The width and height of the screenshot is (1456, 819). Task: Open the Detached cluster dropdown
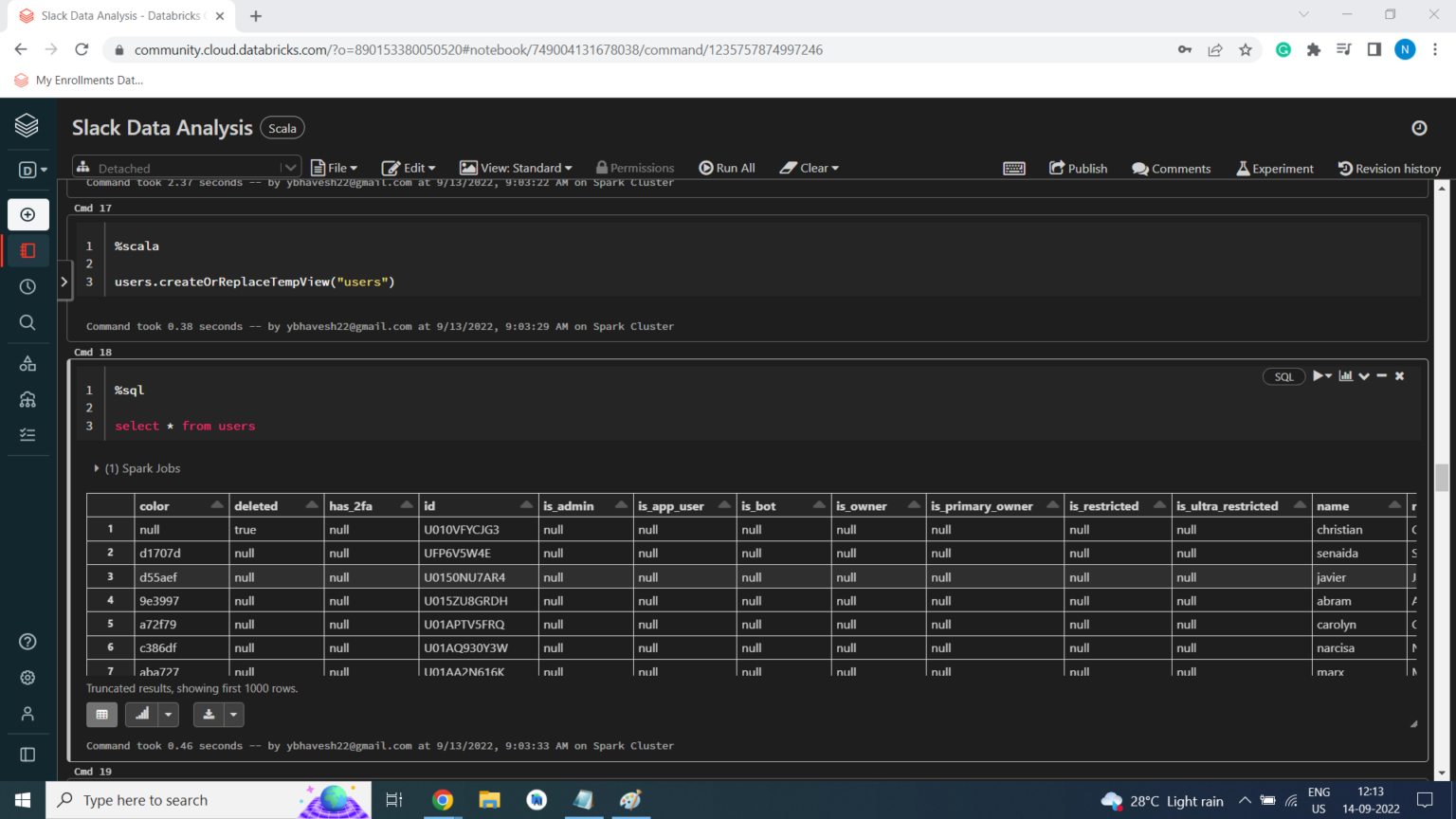click(186, 168)
